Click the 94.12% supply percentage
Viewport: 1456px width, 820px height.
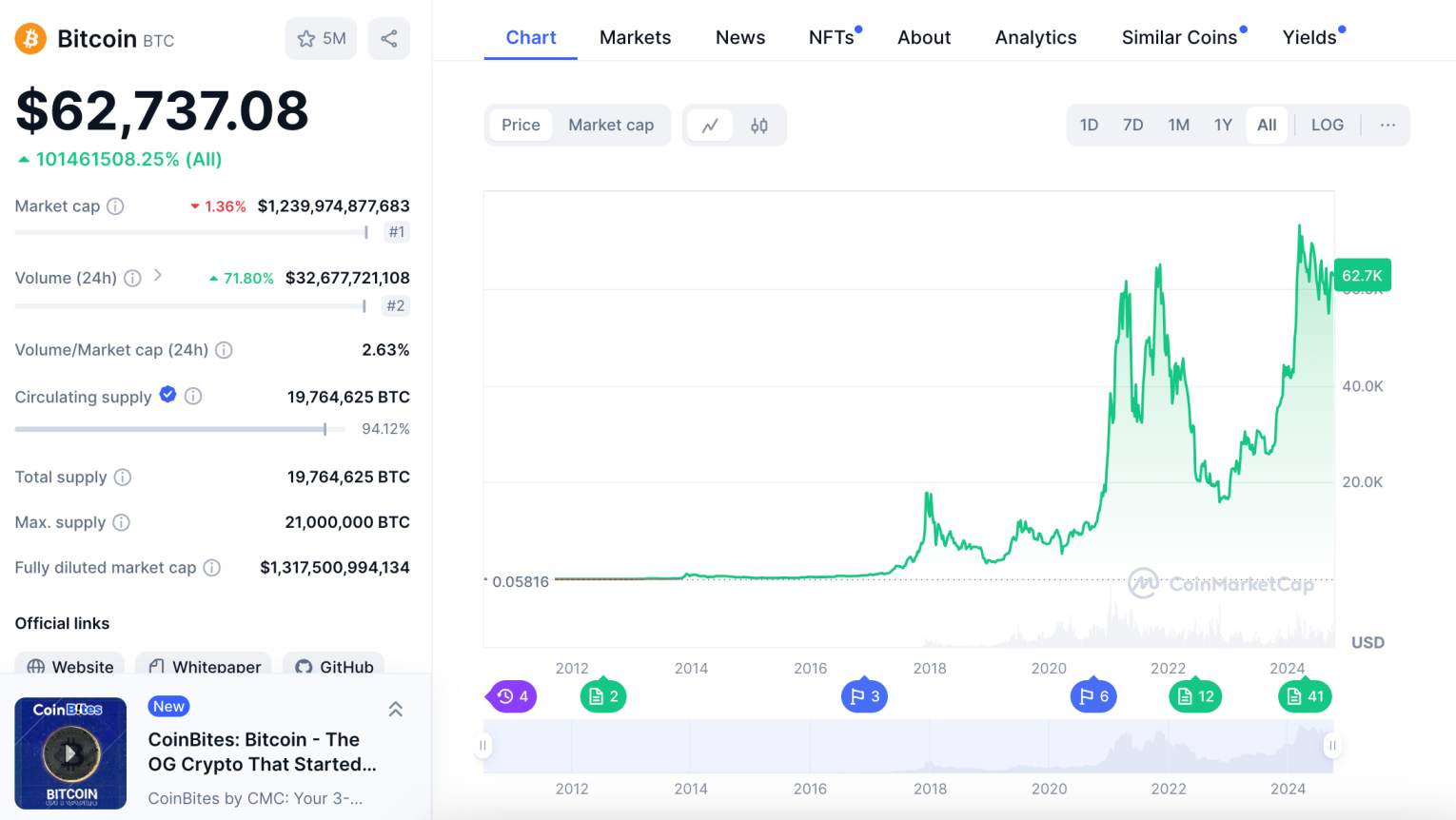point(385,429)
